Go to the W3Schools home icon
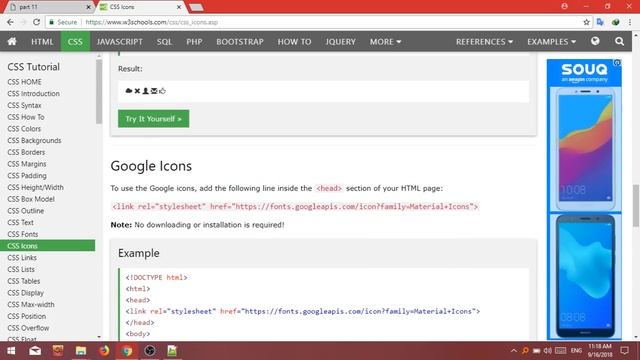Screen dimensions: 640x360 12,41
